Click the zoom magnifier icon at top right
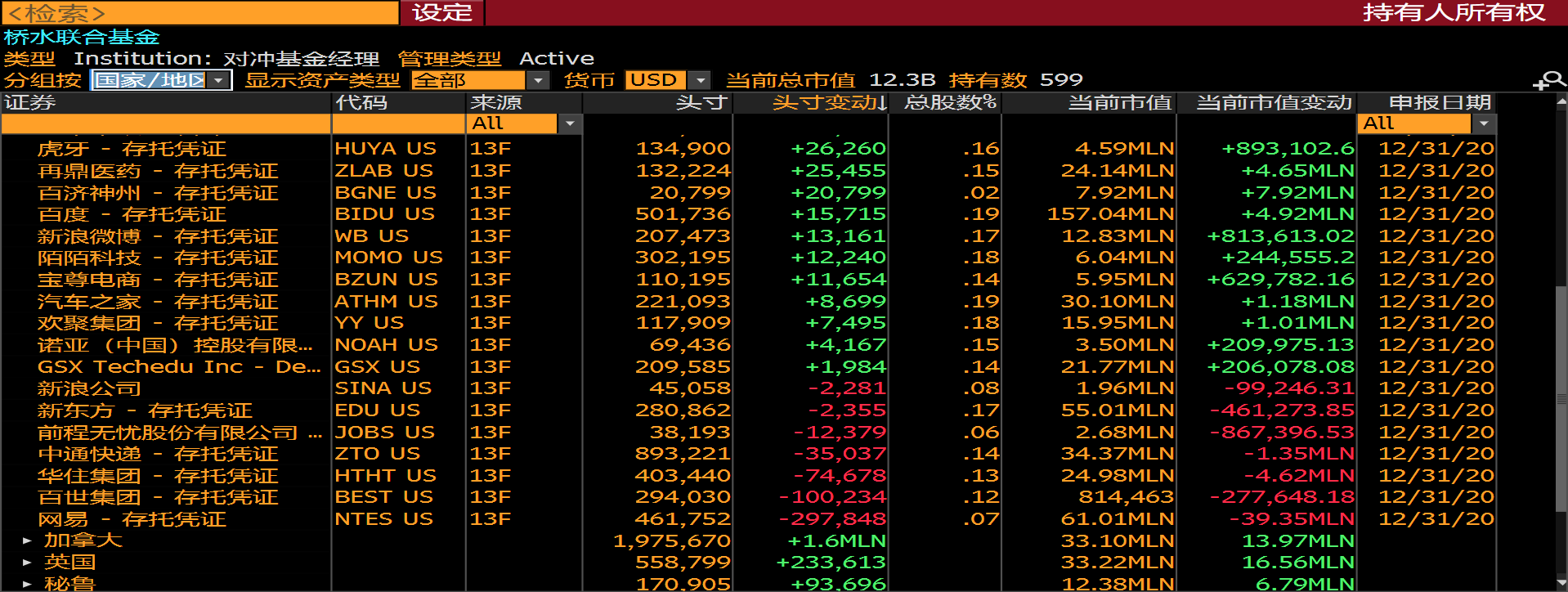Image resolution: width=1568 pixels, height=592 pixels. point(1548,80)
